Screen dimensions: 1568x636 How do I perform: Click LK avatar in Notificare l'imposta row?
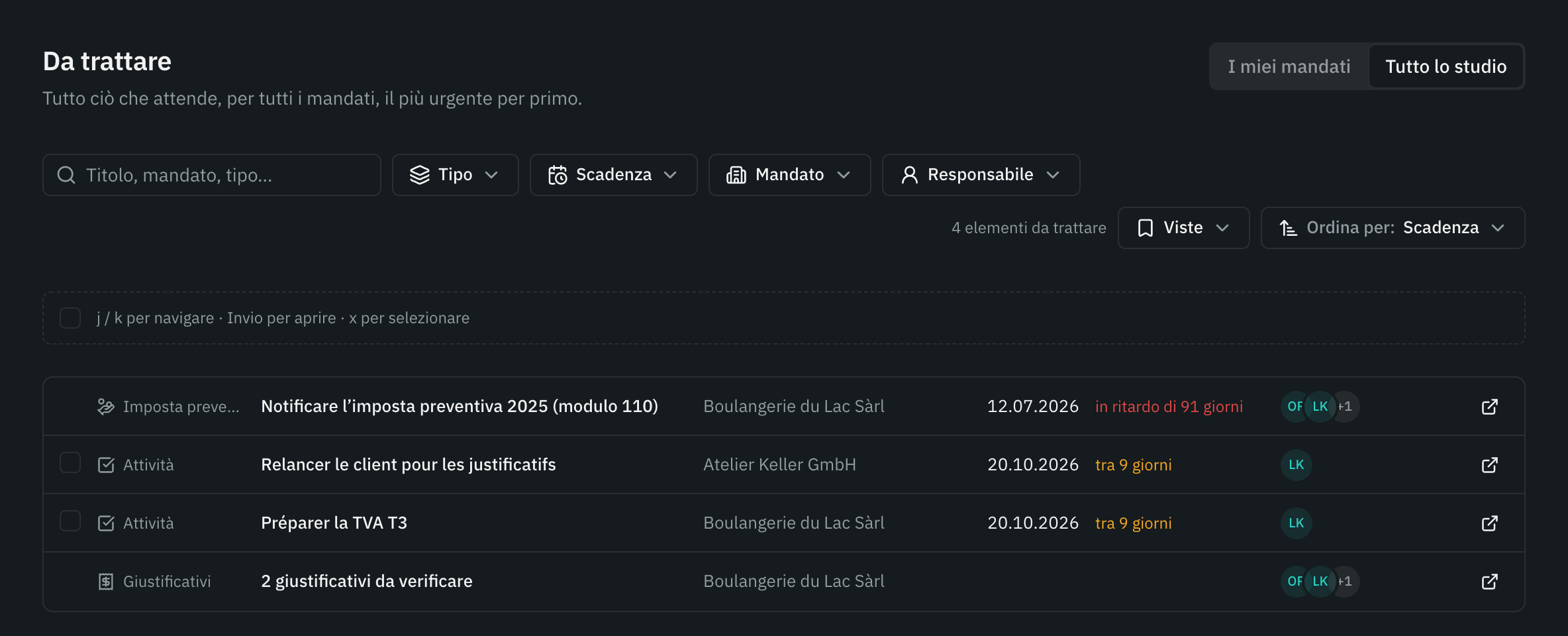point(1320,407)
